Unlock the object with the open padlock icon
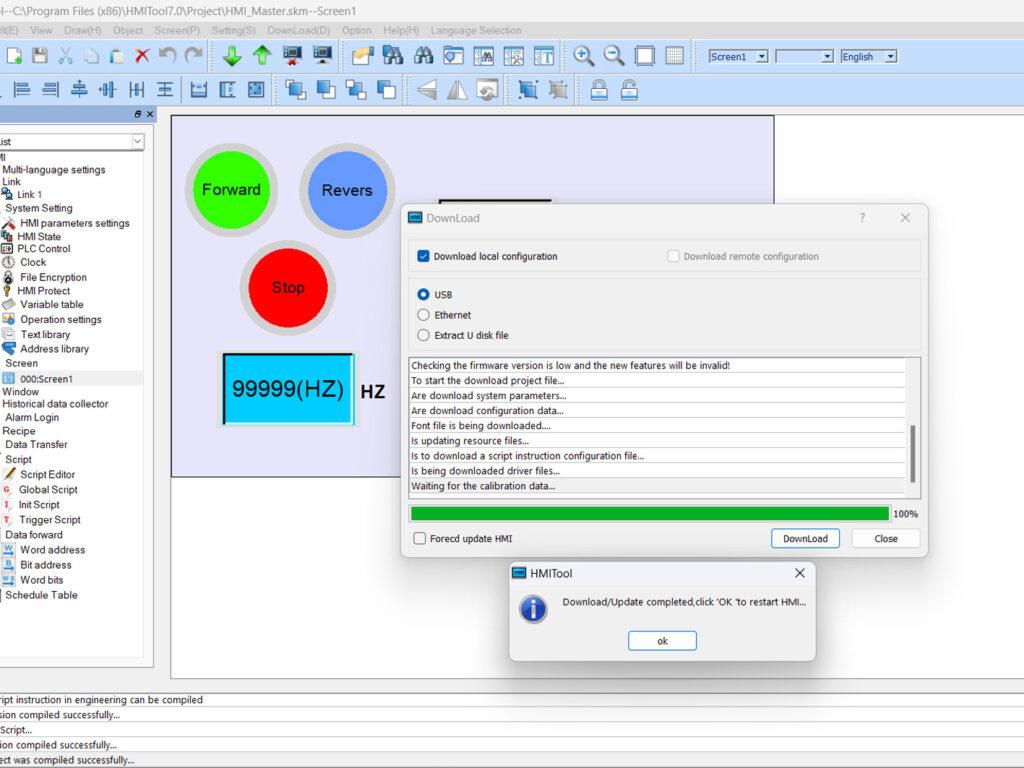The height and width of the screenshot is (768, 1024). click(x=629, y=89)
